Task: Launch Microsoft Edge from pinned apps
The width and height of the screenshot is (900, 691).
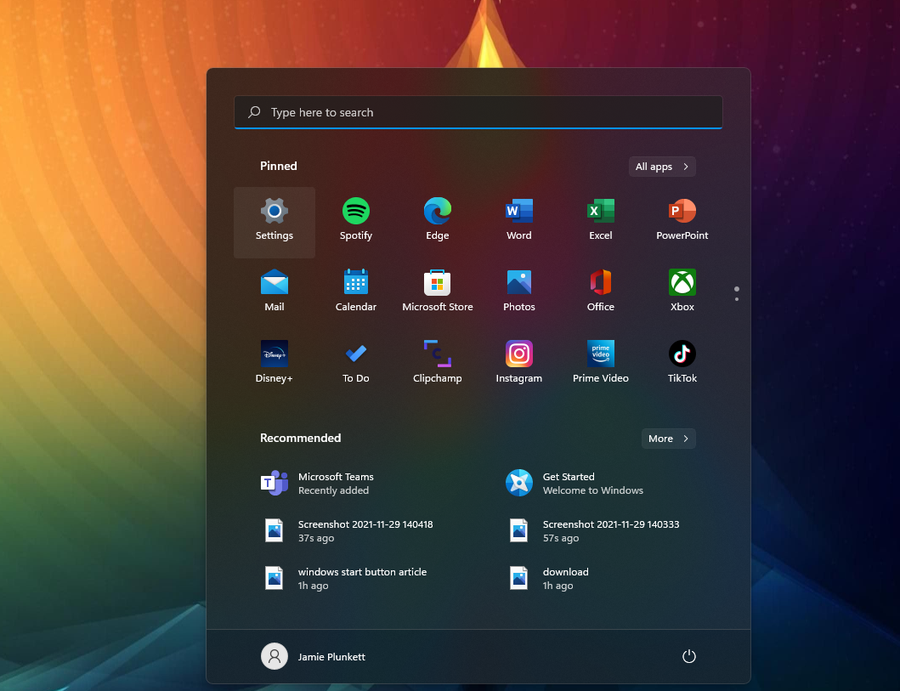Action: click(437, 212)
